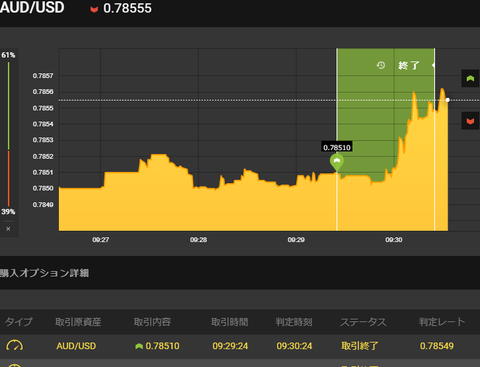Viewport: 480px width, 367px height.
Task: Click the 61% buyer sentiment value
Action: tap(8, 55)
